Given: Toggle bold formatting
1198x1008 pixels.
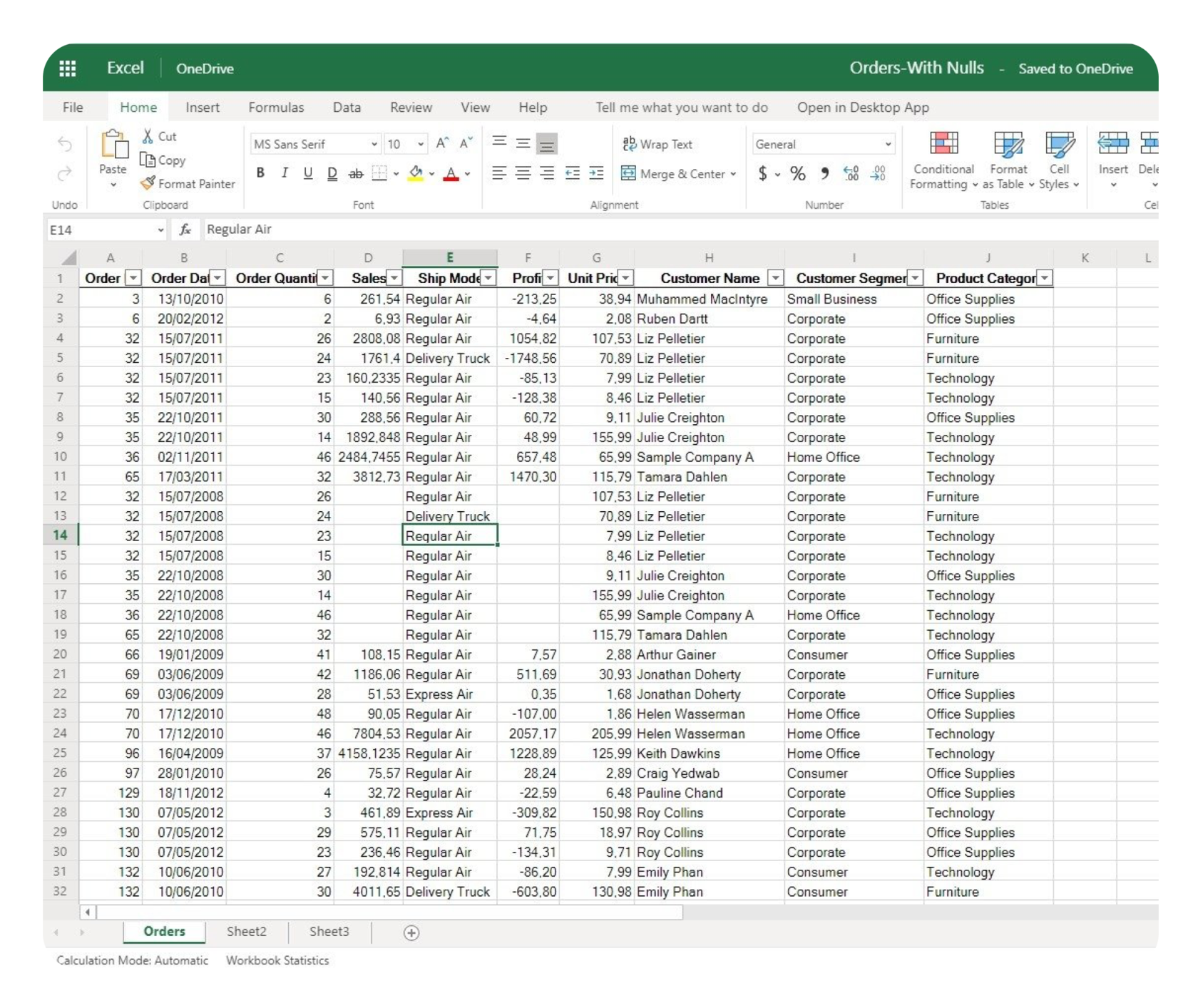Looking at the screenshot, I should pos(260,173).
